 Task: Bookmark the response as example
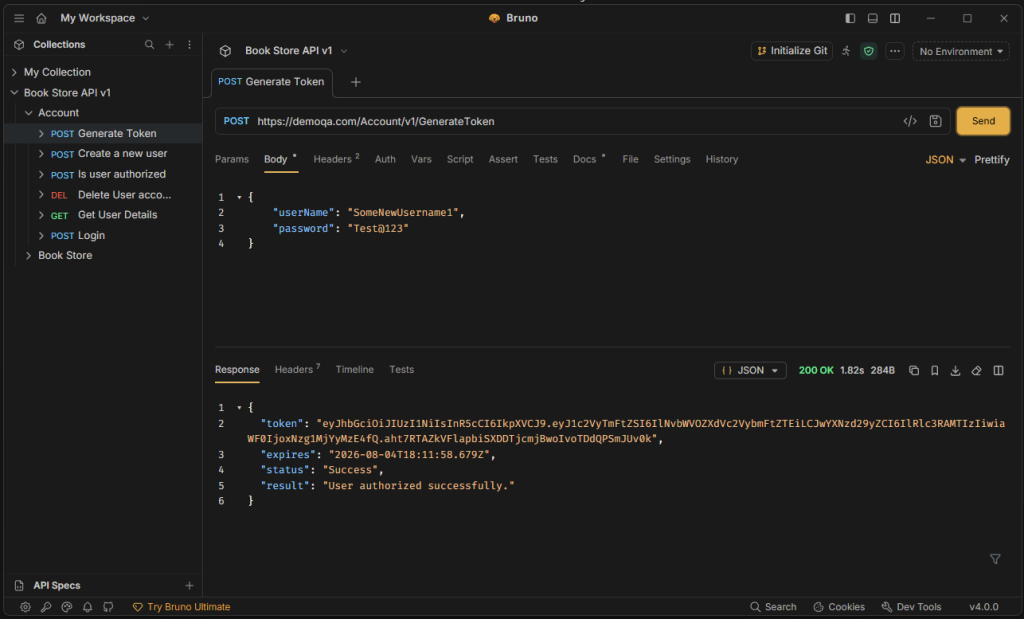point(935,370)
